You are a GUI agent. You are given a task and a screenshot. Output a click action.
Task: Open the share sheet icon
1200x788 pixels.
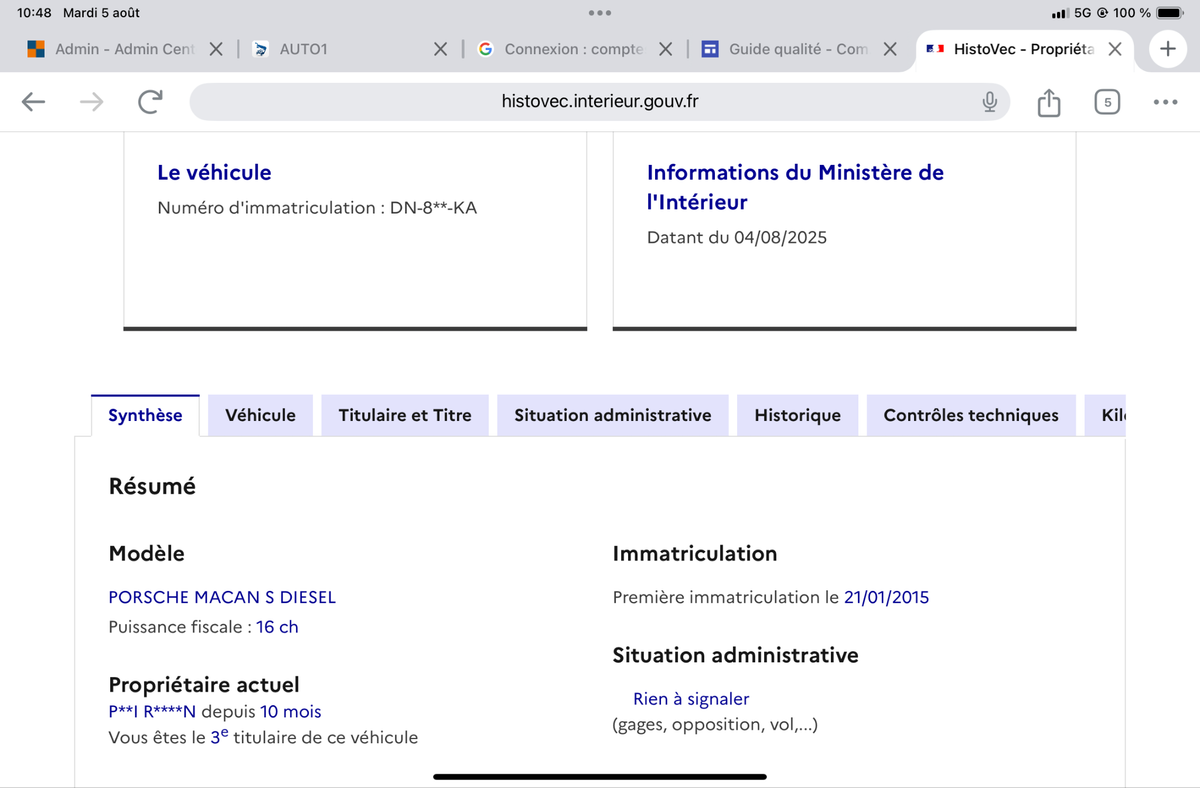coord(1048,102)
